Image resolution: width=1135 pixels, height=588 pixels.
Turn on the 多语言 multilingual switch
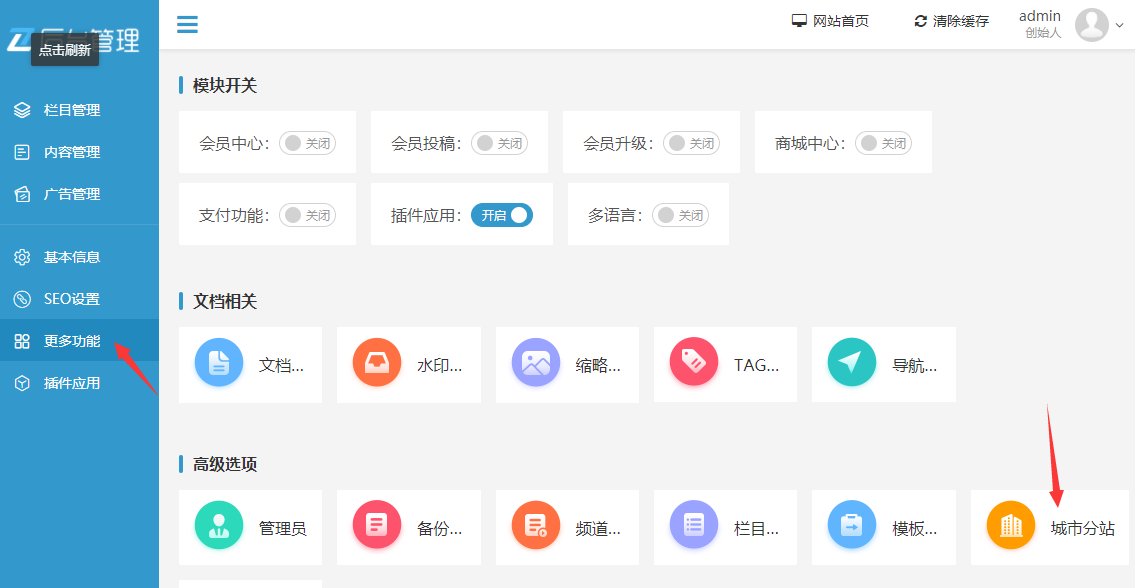[x=680, y=214]
